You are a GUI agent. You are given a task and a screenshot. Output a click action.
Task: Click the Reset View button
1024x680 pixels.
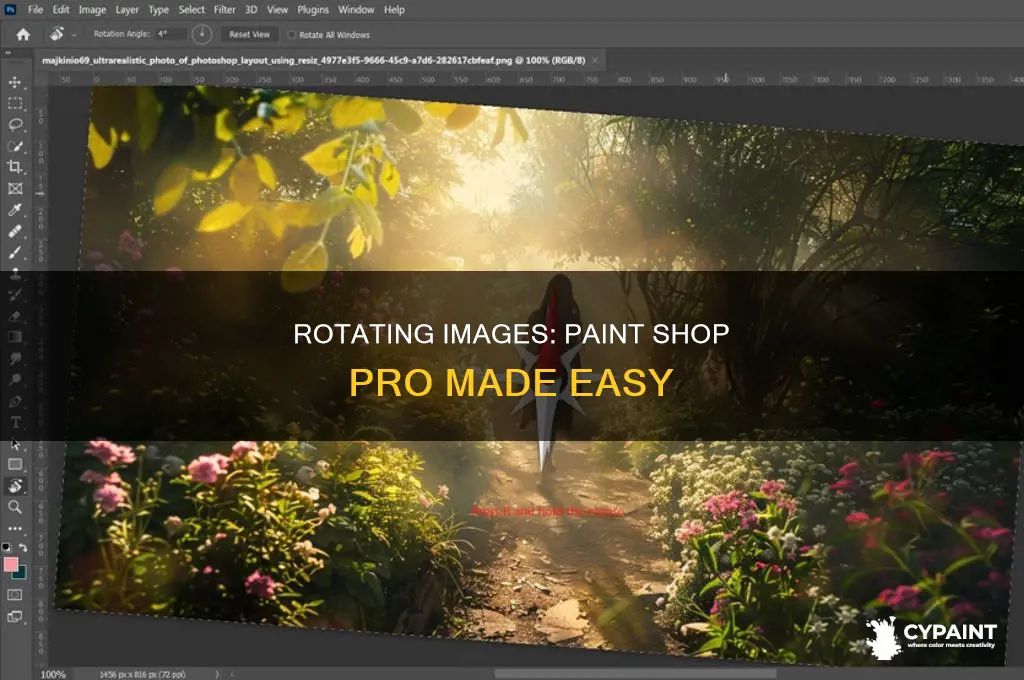[249, 35]
